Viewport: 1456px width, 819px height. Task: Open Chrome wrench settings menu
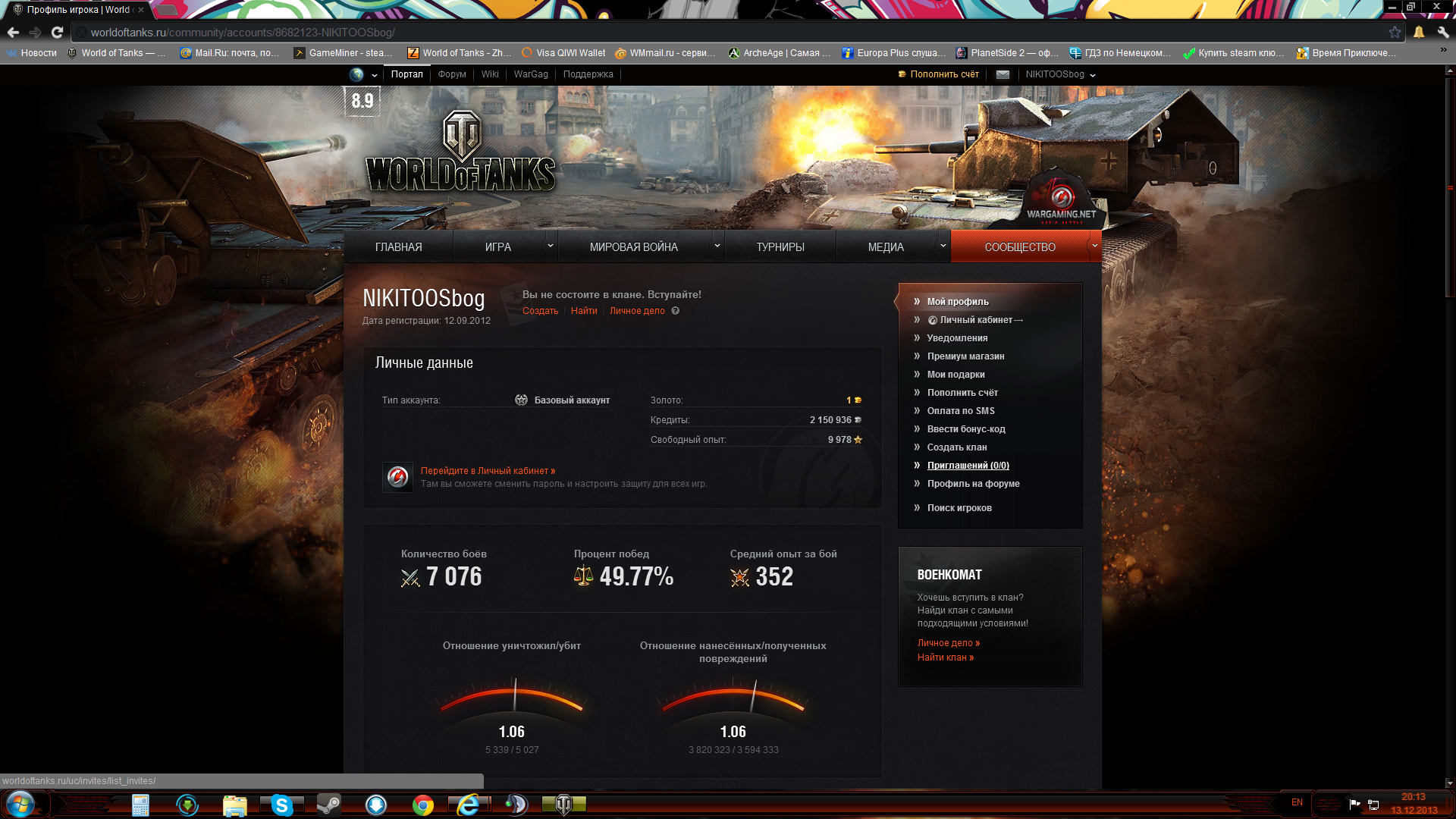pos(1443,32)
